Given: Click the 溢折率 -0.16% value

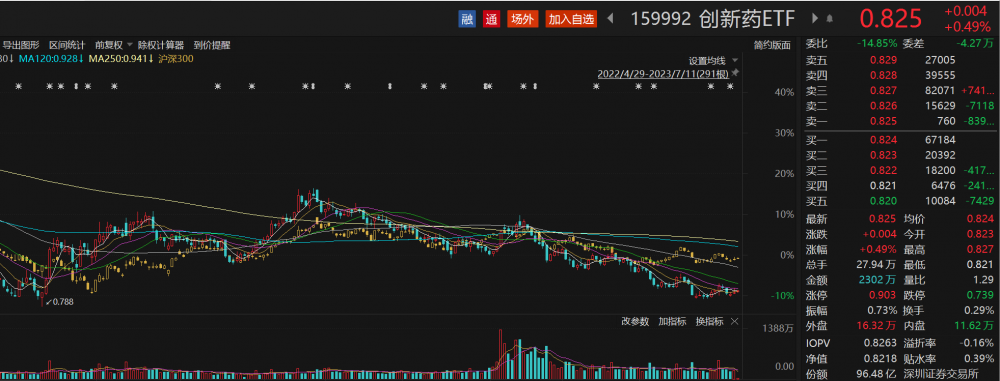Looking at the screenshot, I should click(976, 343).
